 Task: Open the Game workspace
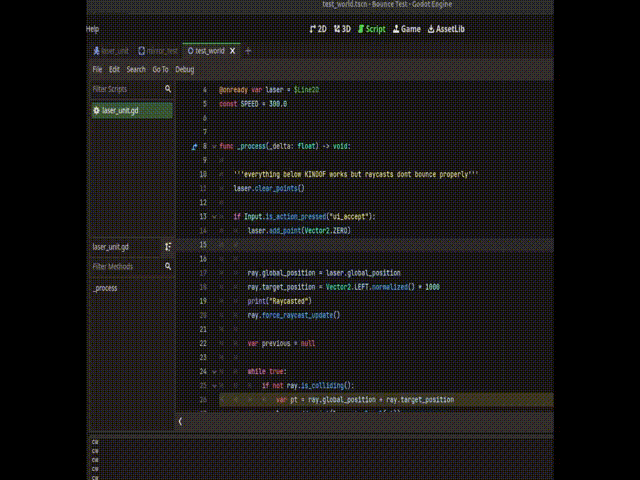tap(406, 29)
